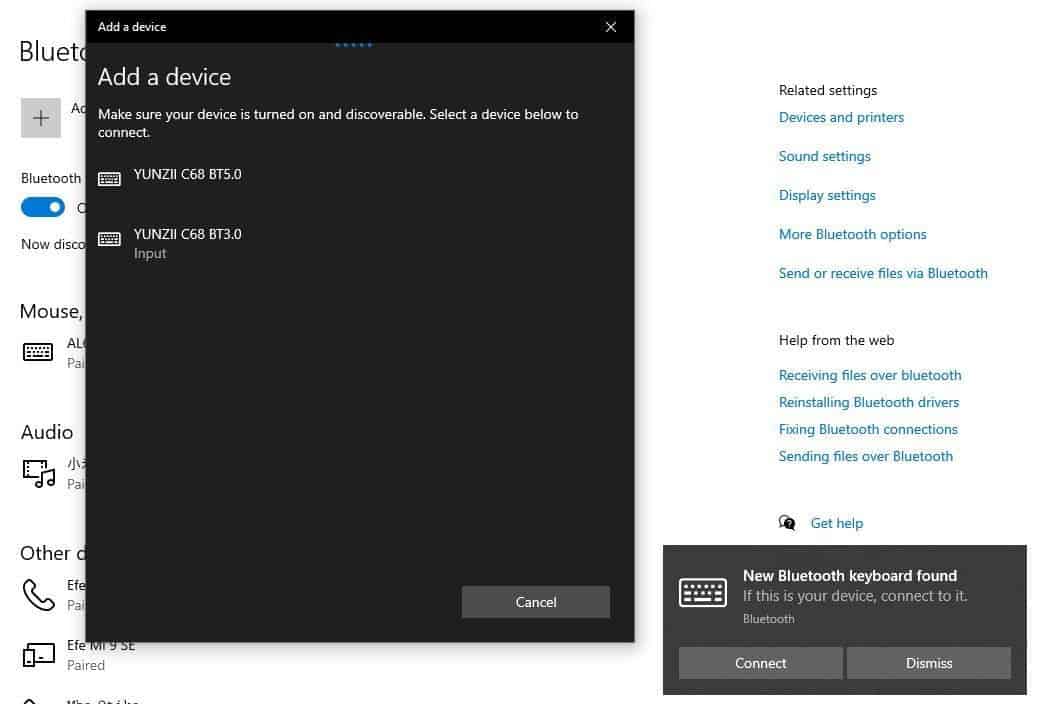Viewport: 1038px width, 704px height.
Task: Click the keyboard icon under Mouse section
Action: point(38,352)
